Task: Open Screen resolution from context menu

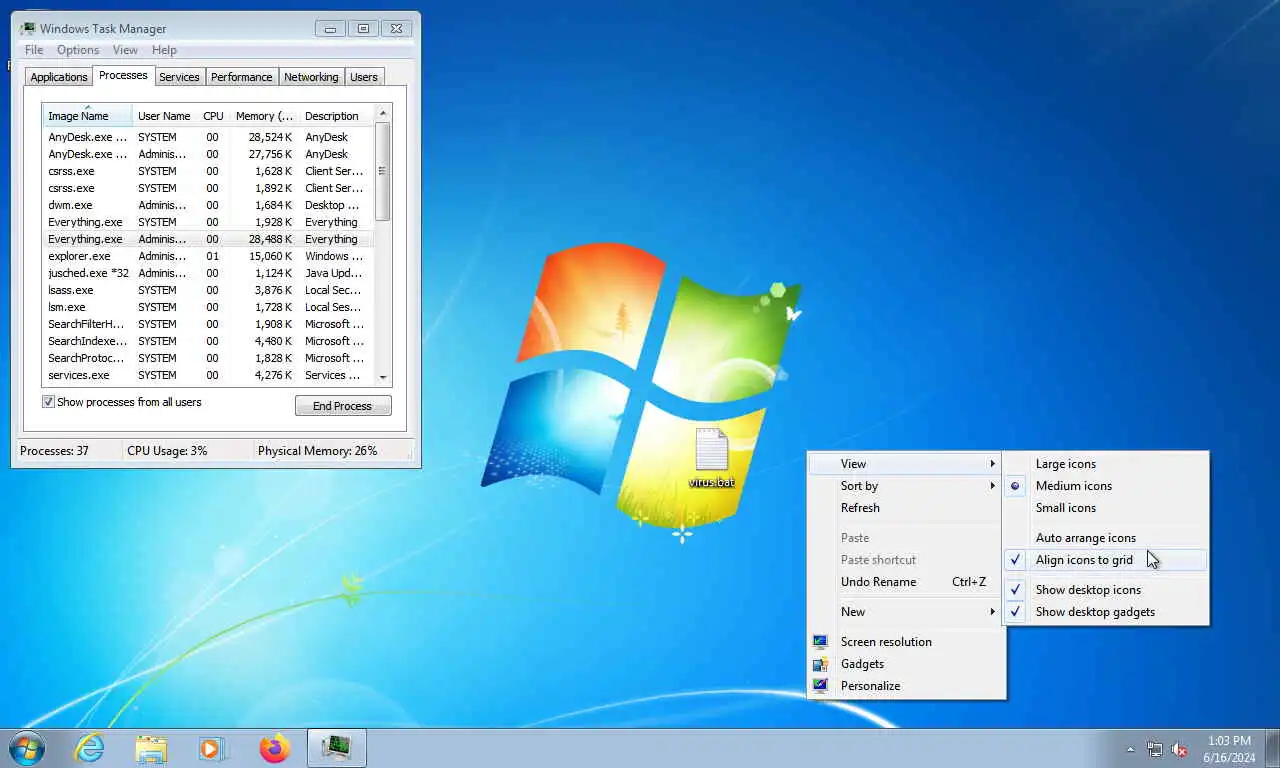Action: click(x=905, y=642)
